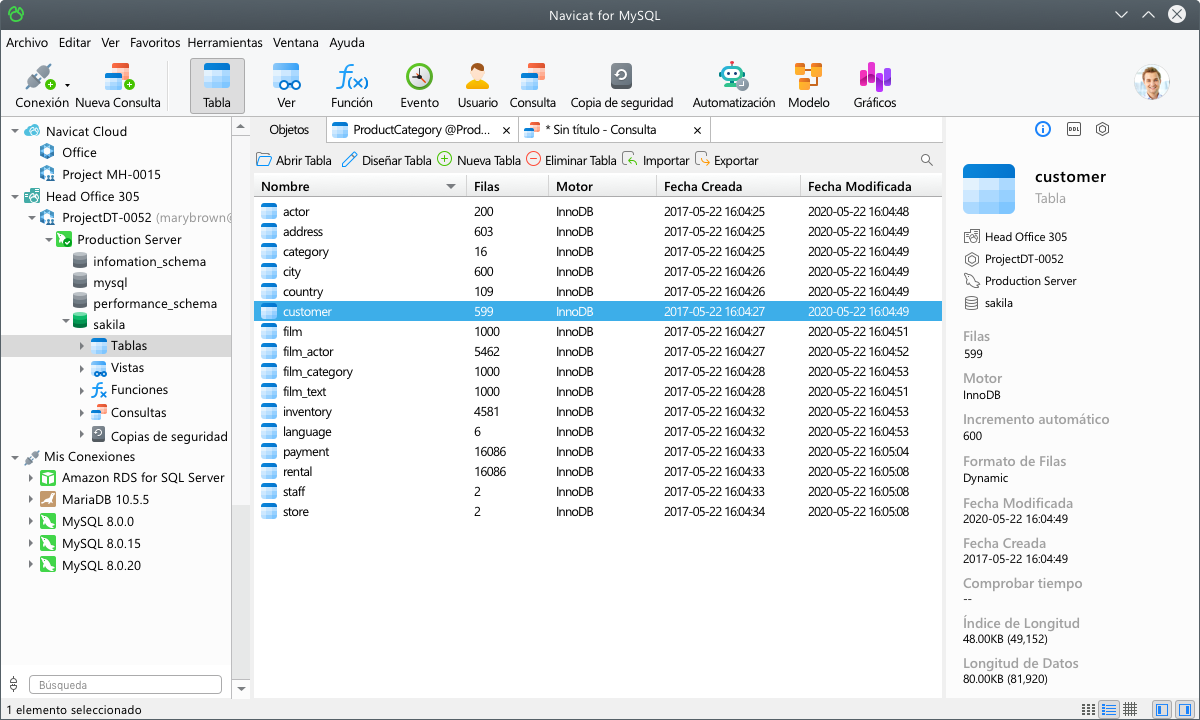
Task: Collapse the Production Server node
Action: click(47, 239)
